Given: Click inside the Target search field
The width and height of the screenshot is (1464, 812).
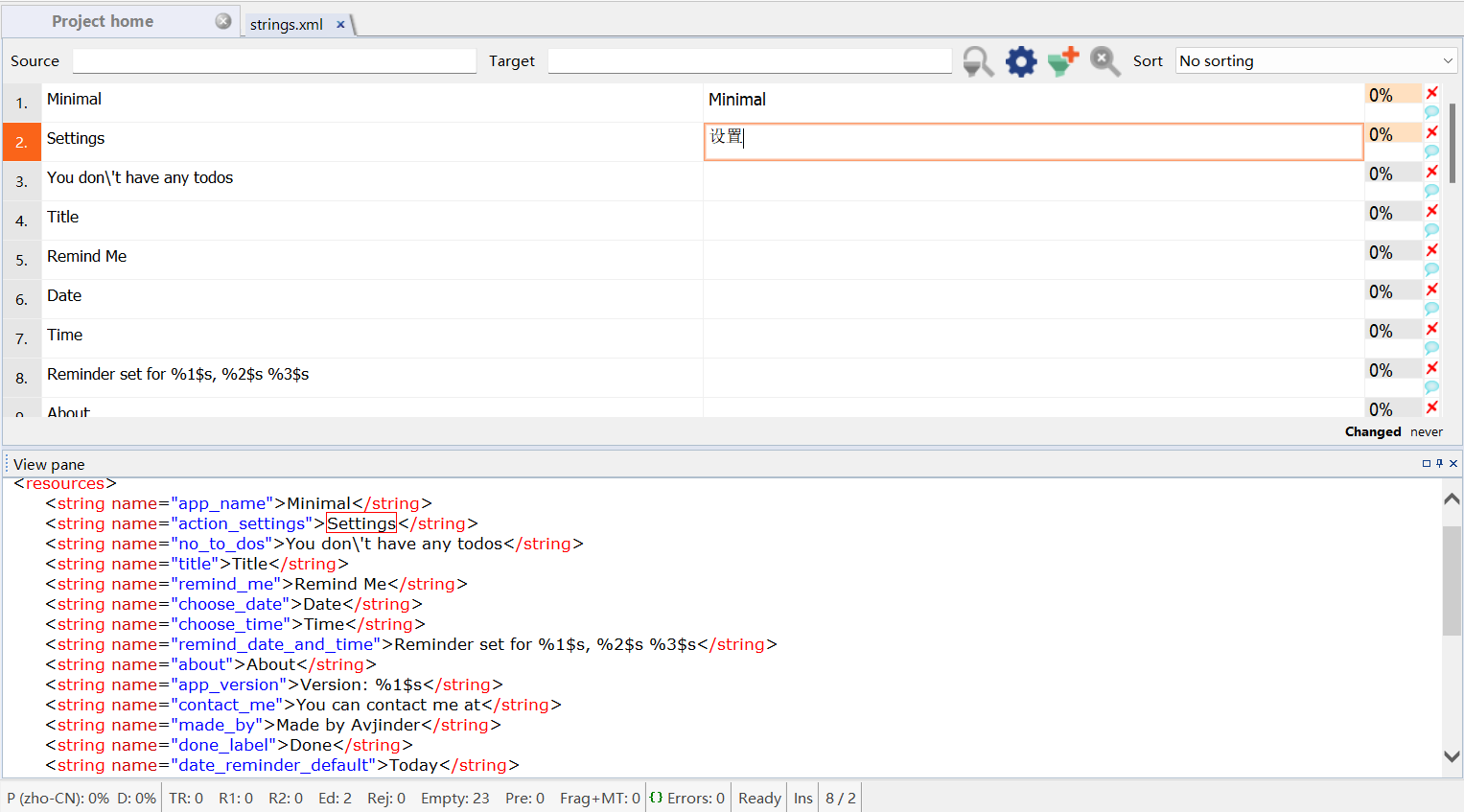Looking at the screenshot, I should click(x=750, y=60).
